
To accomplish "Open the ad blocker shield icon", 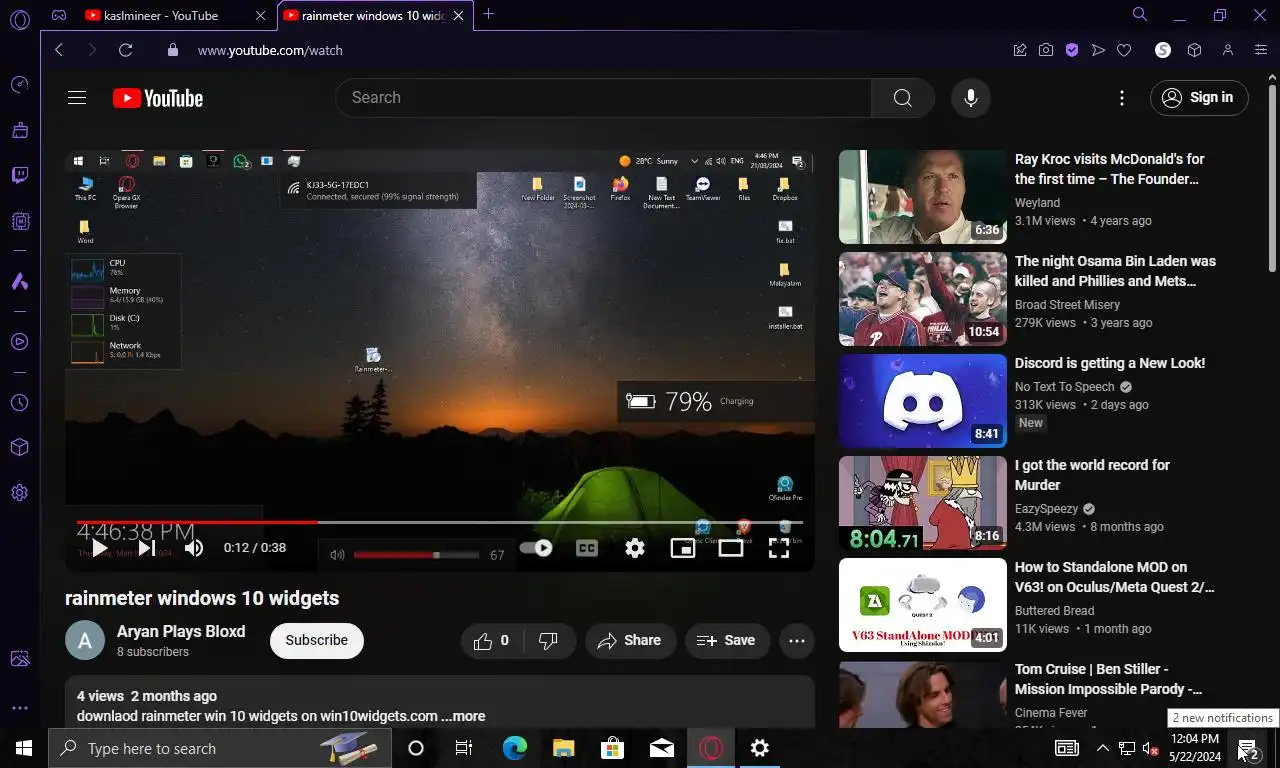I will point(1072,50).
